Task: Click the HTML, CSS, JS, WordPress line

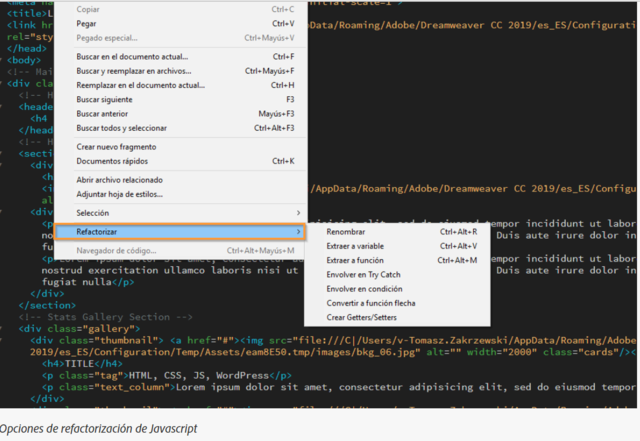Action: tap(167, 376)
